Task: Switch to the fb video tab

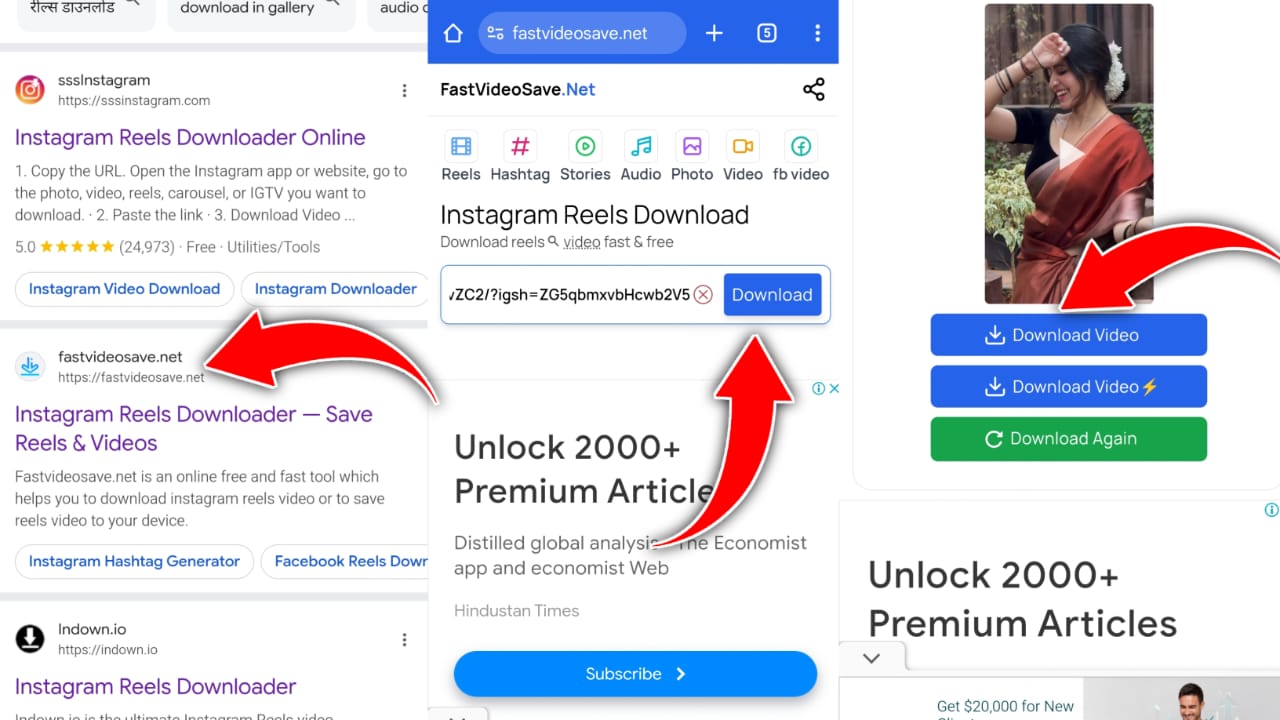Action: pyautogui.click(x=801, y=156)
